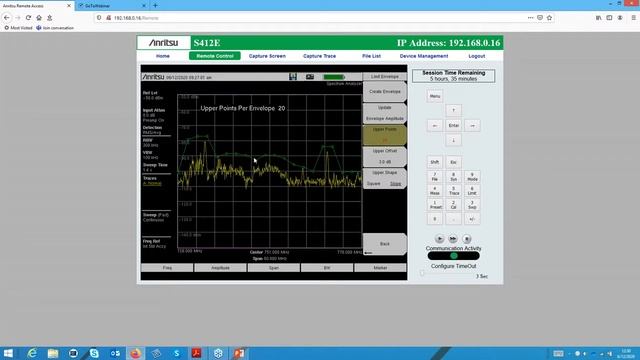Click the Most Visited bookmark
Image resolution: width=640 pixels, height=360 pixels.
click(18, 28)
